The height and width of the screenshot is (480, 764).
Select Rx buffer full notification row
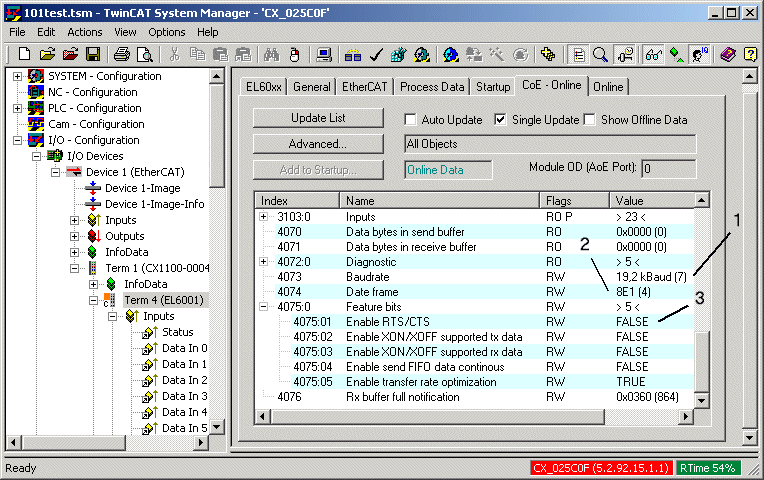(475, 397)
